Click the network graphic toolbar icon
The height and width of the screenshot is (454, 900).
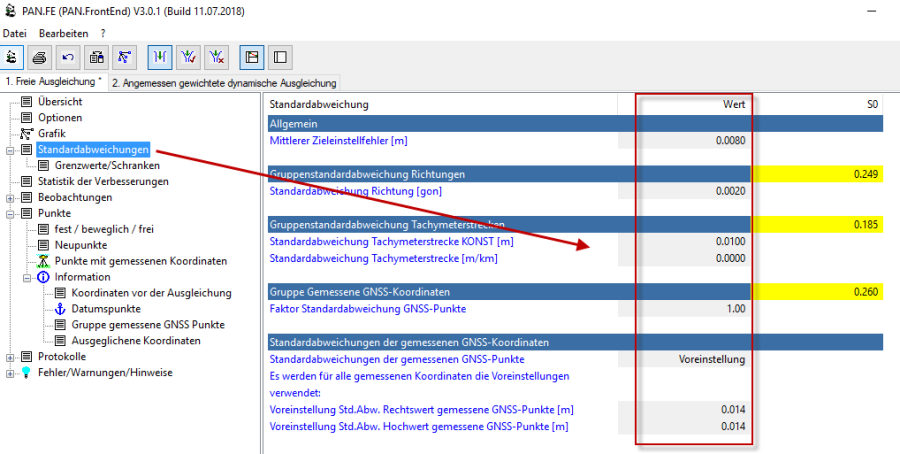pyautogui.click(x=125, y=57)
